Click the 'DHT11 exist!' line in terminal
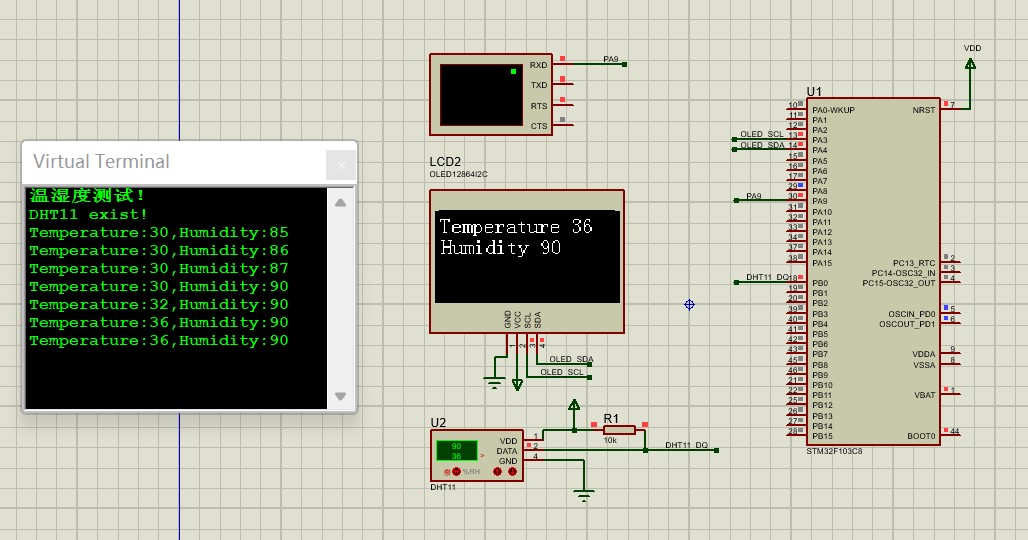The image size is (1028, 540). 88,214
